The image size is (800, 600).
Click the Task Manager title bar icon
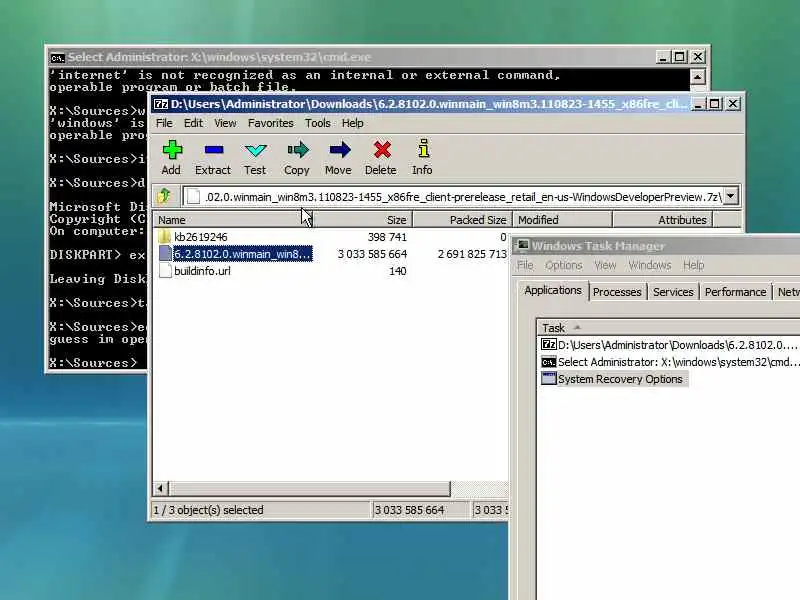tap(523, 246)
